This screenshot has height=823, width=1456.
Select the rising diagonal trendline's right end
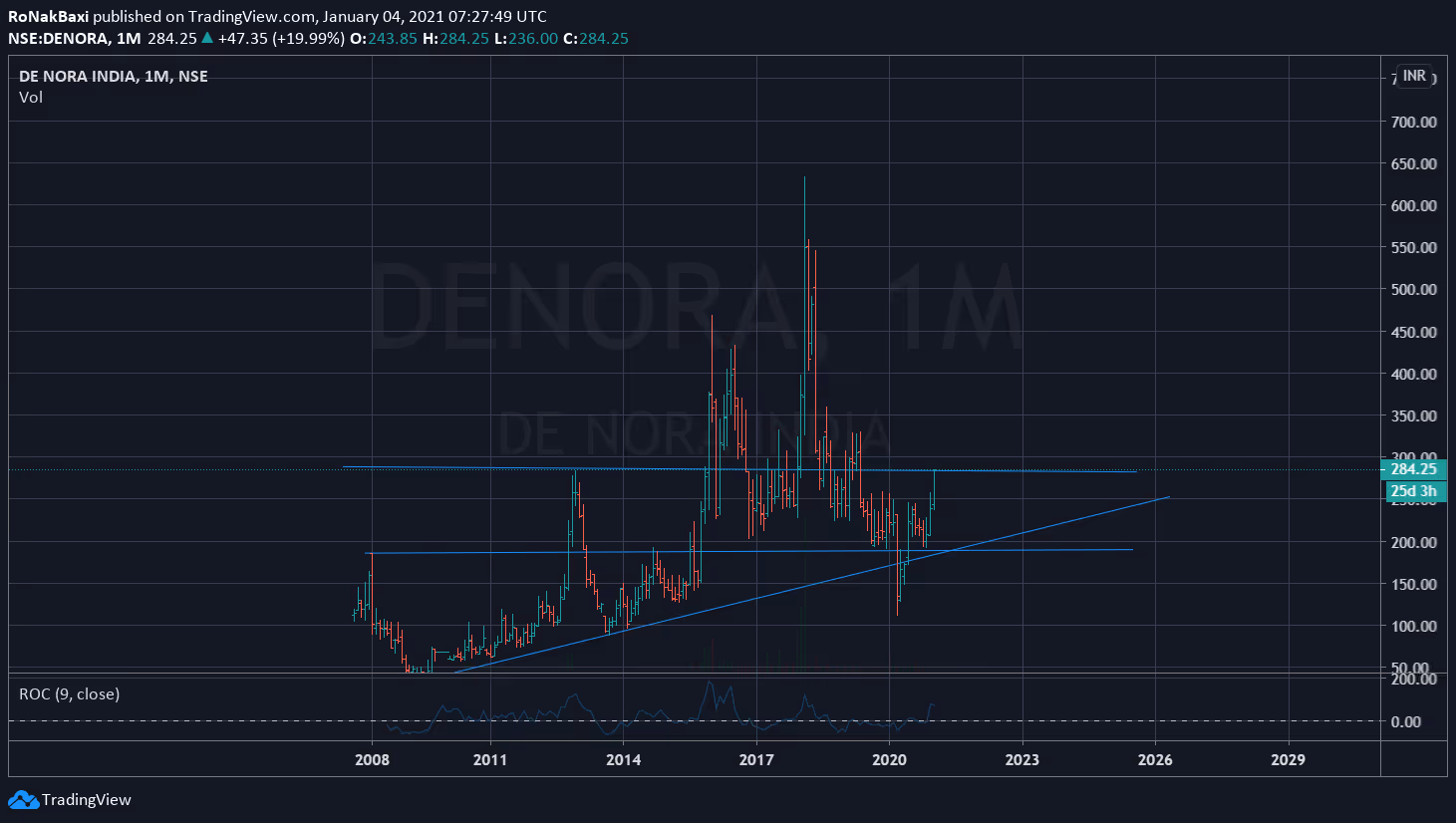pos(1167,497)
